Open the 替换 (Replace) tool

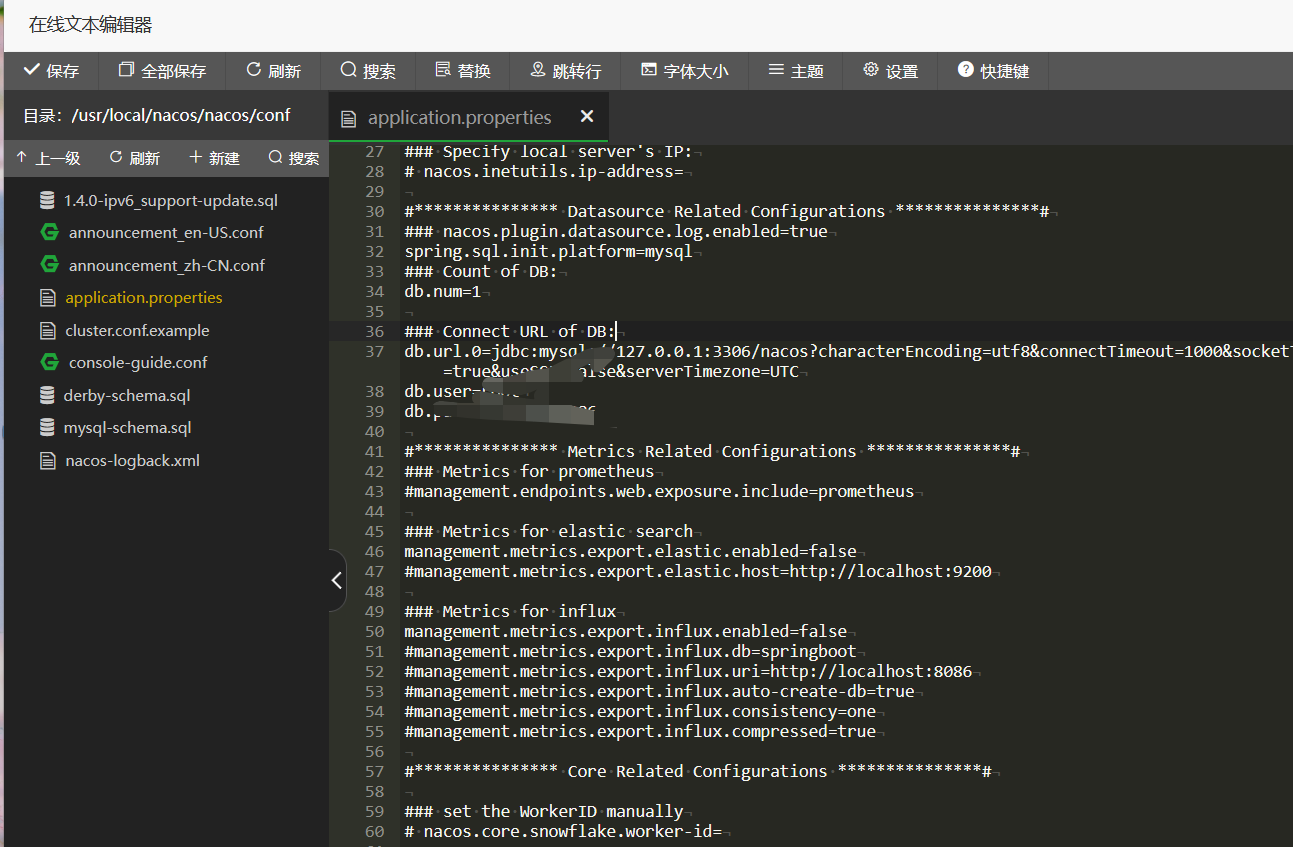click(x=463, y=71)
